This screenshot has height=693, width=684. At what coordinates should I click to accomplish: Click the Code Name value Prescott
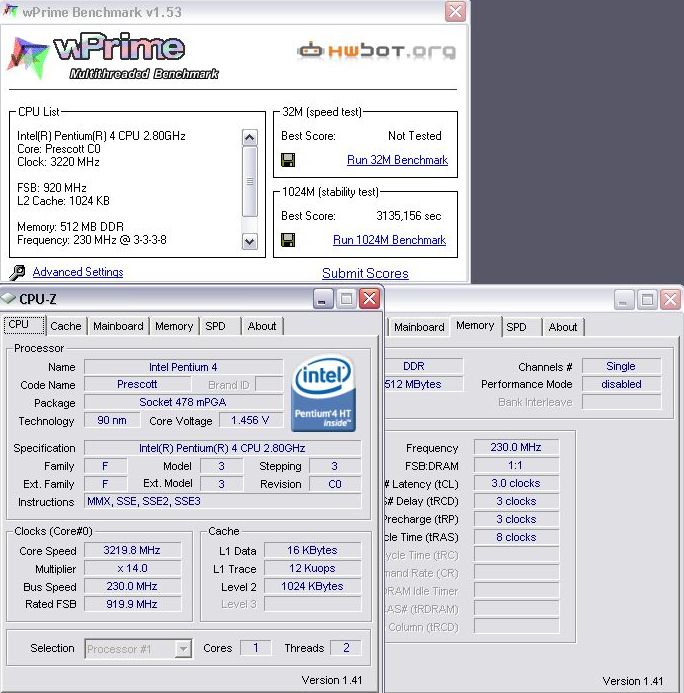pyautogui.click(x=137, y=384)
